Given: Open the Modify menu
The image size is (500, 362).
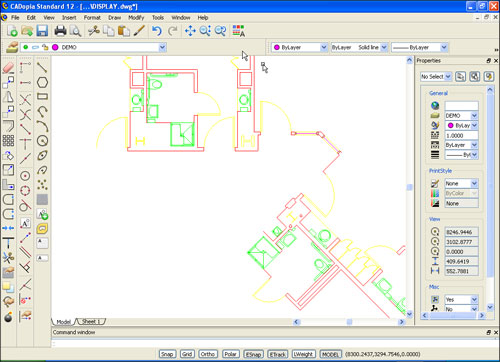Looking at the screenshot, I should (x=136, y=18).
